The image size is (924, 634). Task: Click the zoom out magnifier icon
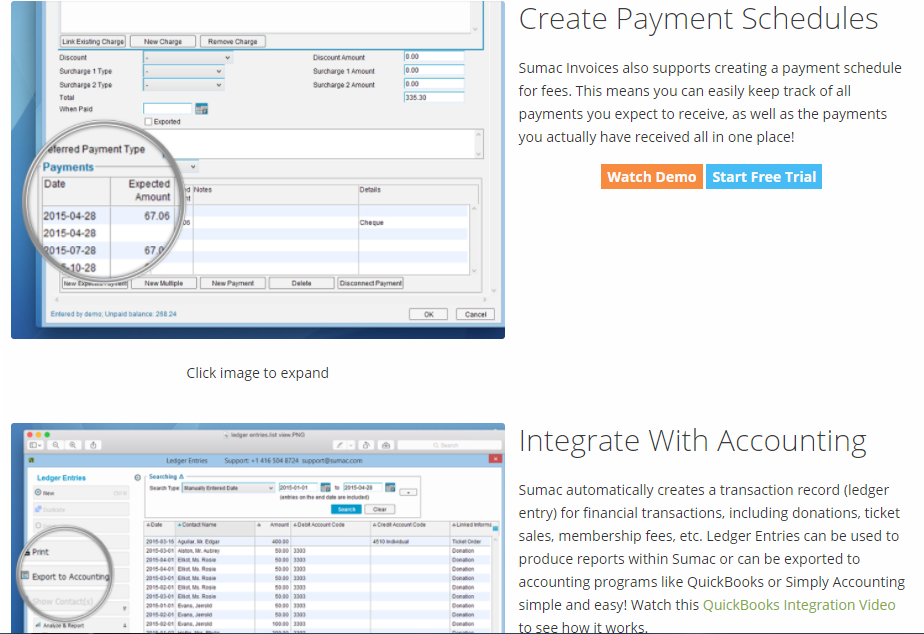[x=55, y=445]
